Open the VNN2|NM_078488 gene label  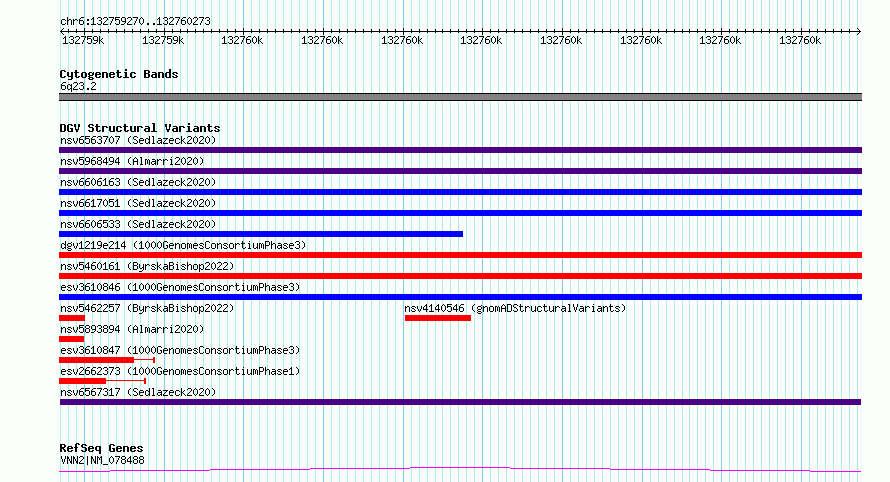pyautogui.click(x=102, y=460)
